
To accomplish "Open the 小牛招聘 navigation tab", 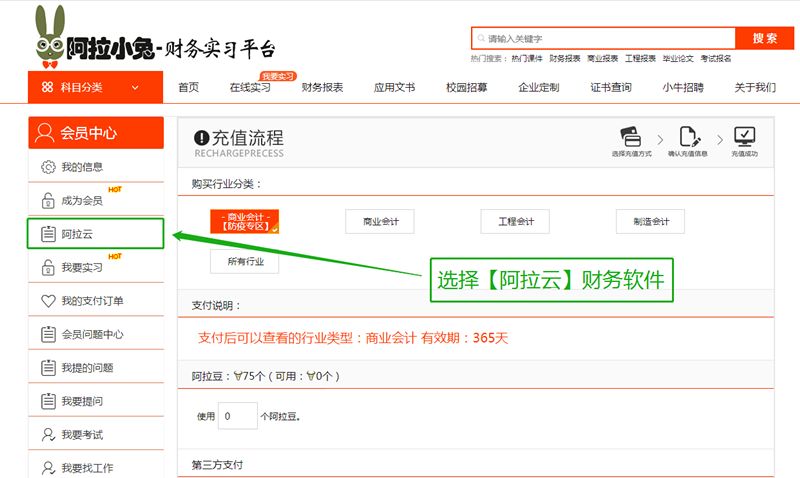I will [683, 87].
